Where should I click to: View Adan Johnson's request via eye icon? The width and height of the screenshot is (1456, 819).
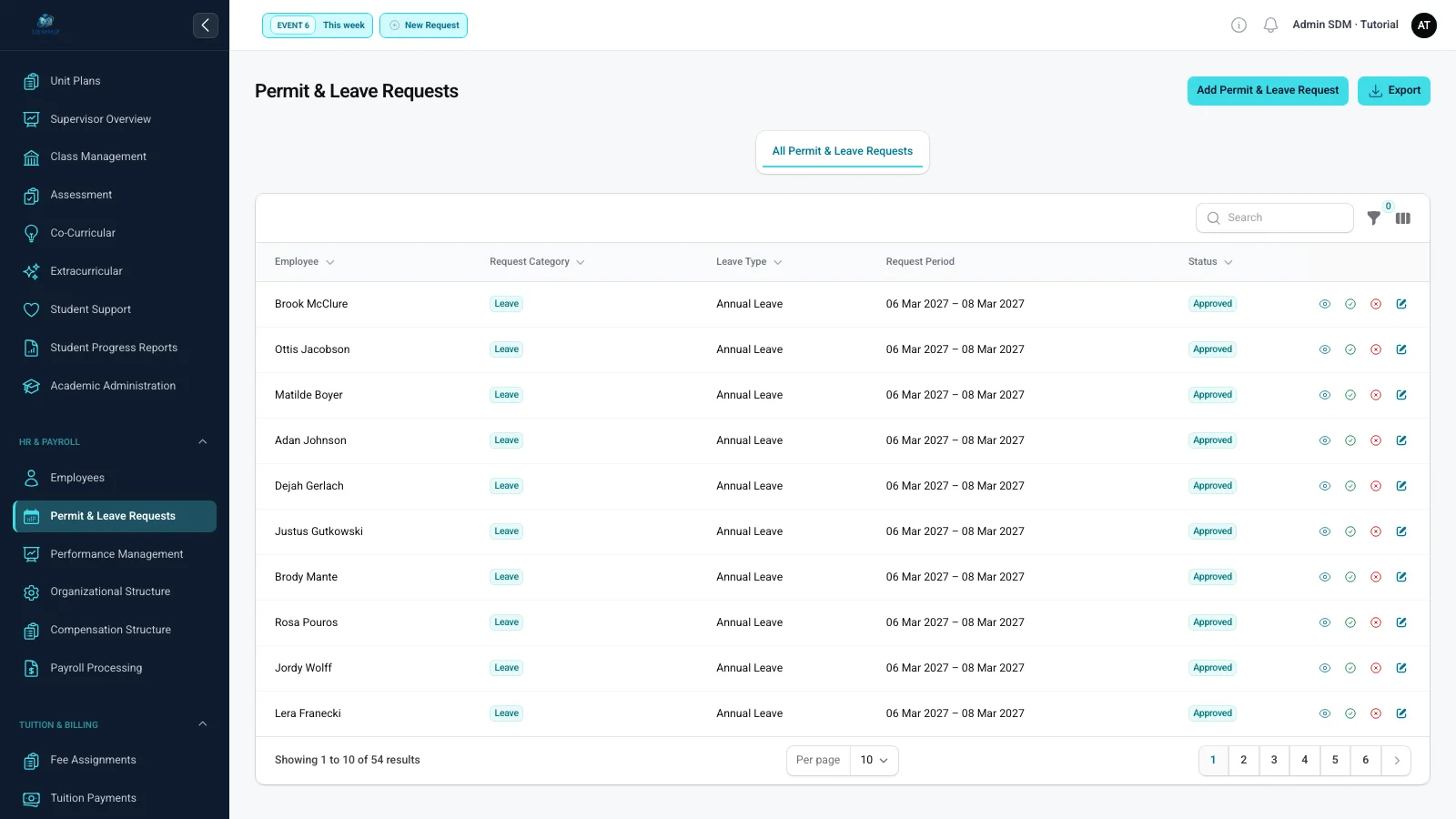(x=1325, y=440)
